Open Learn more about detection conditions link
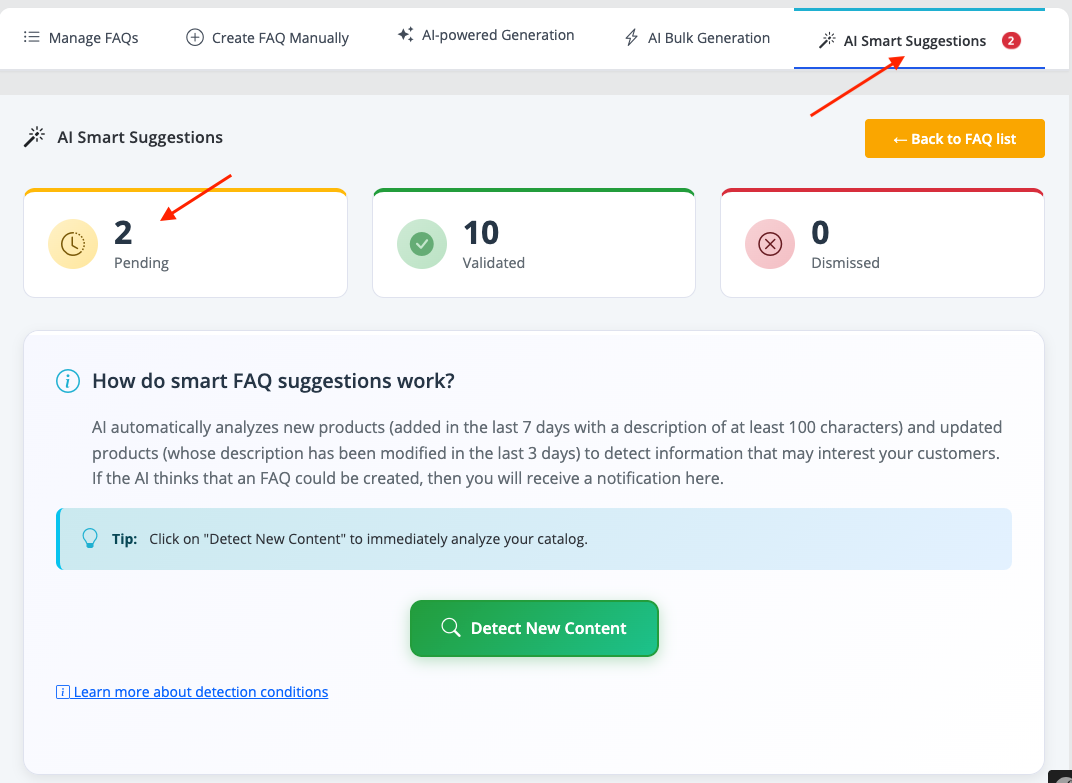The height and width of the screenshot is (783, 1072). [x=200, y=692]
